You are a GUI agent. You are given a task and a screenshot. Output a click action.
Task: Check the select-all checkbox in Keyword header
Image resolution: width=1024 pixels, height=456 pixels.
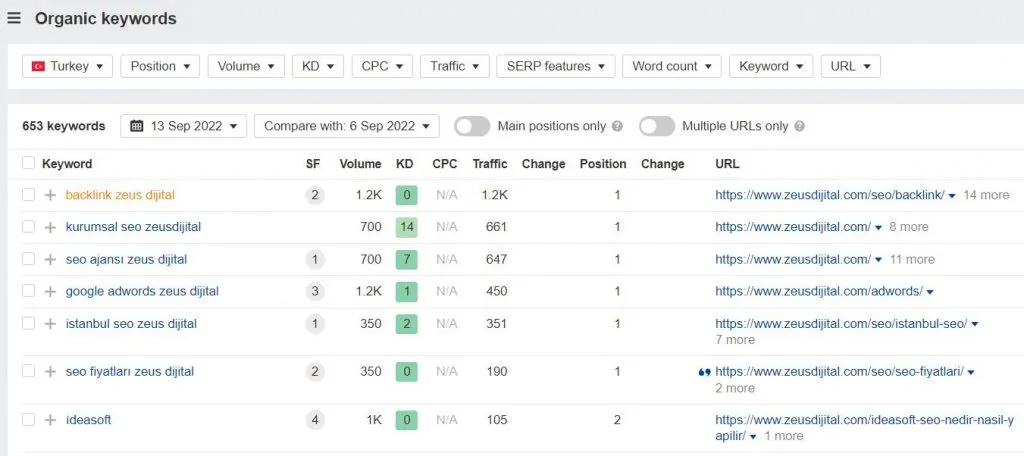coord(28,163)
